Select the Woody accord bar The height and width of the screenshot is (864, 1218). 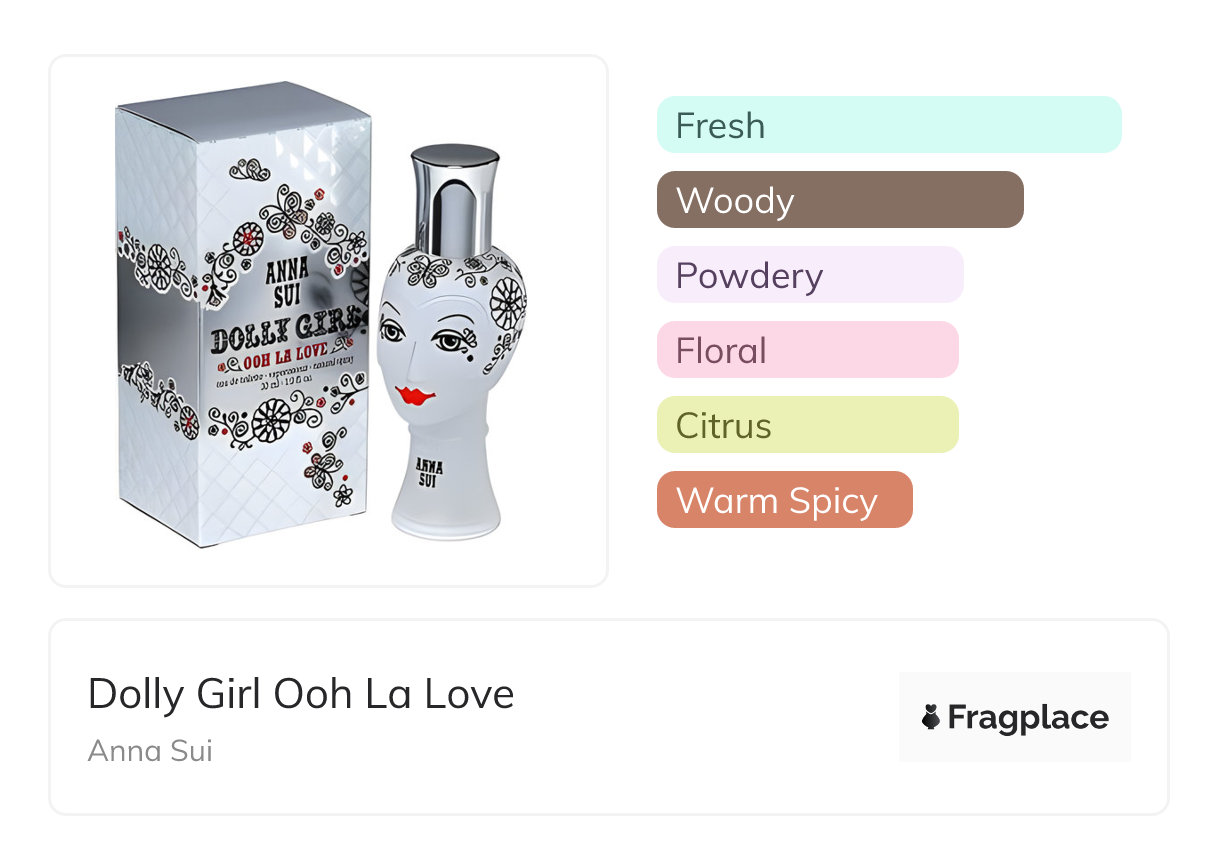[x=840, y=200]
